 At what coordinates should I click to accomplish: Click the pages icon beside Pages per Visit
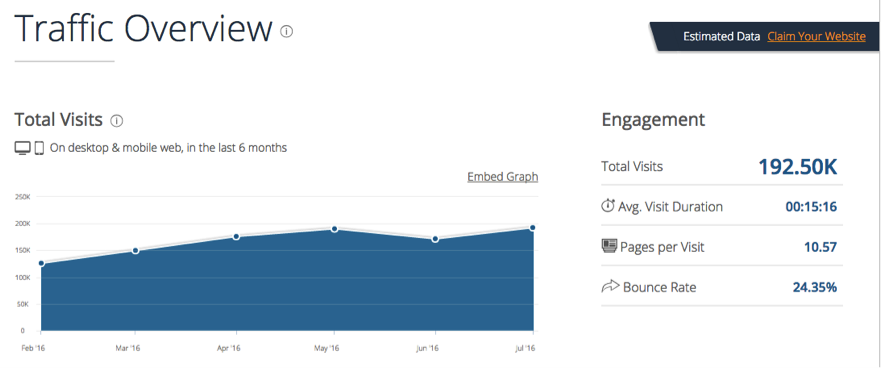pos(609,246)
